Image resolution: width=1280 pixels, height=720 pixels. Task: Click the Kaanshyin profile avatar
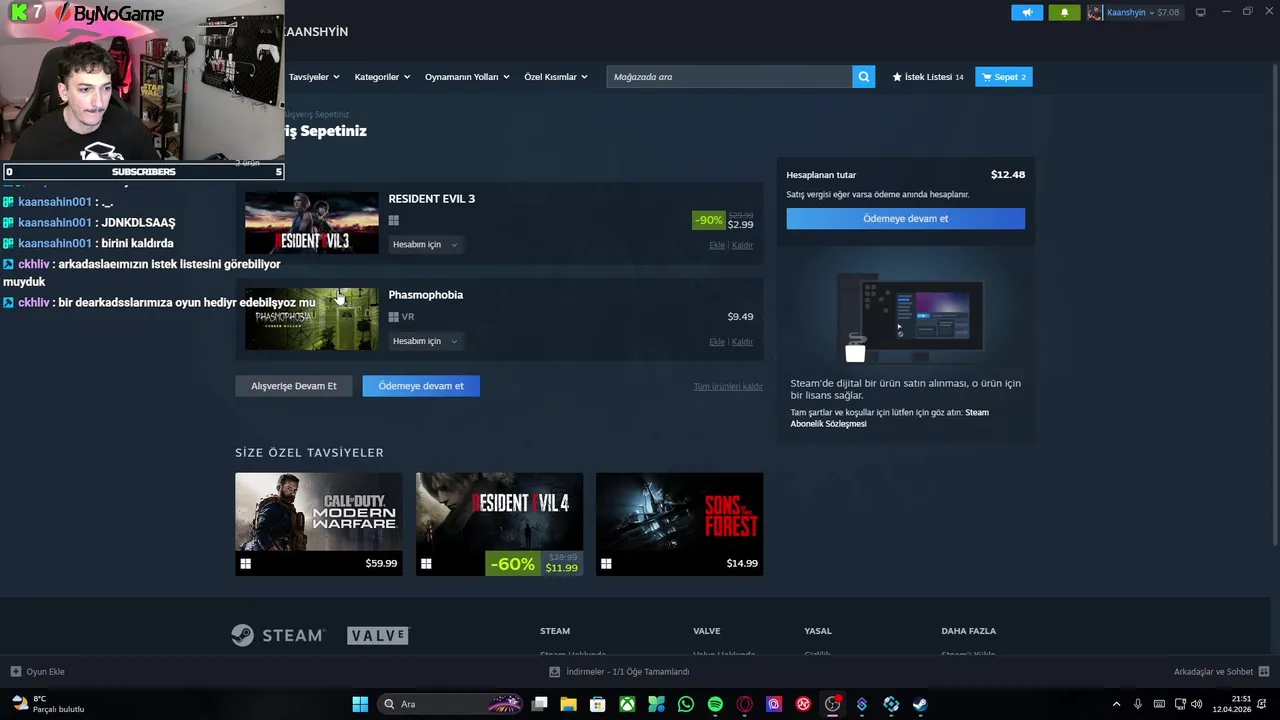(x=1095, y=12)
